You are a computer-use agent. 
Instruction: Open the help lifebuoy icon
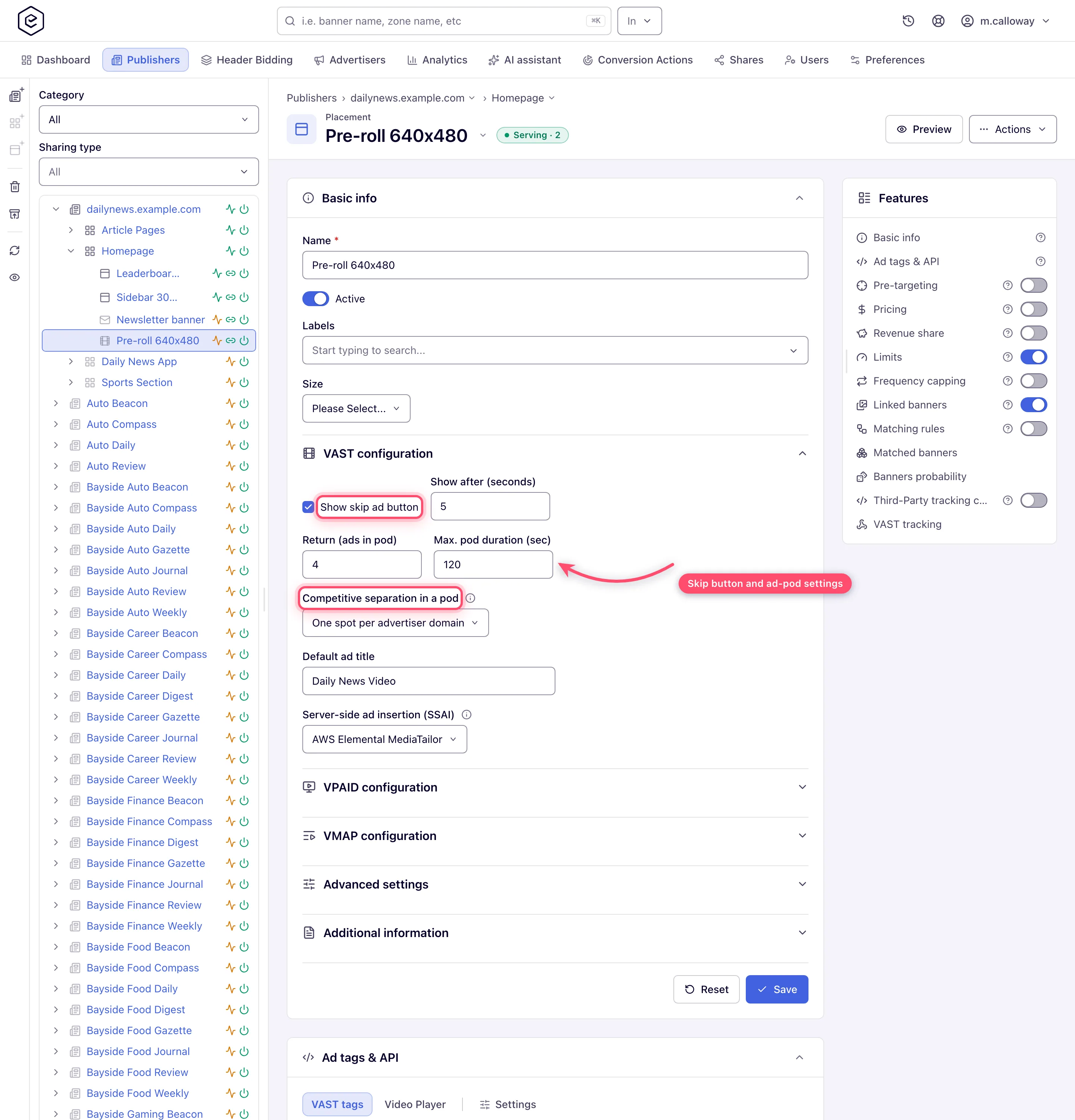coord(938,21)
